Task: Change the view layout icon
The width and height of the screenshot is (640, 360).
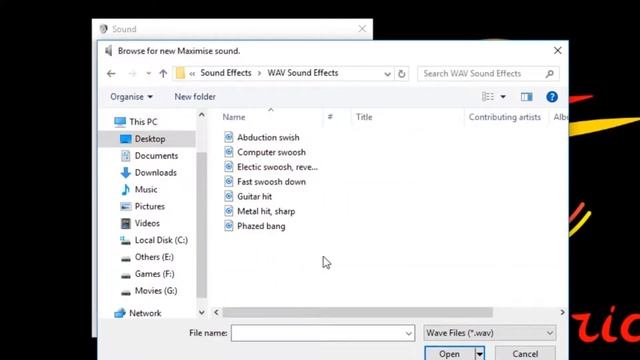Action: 488,97
